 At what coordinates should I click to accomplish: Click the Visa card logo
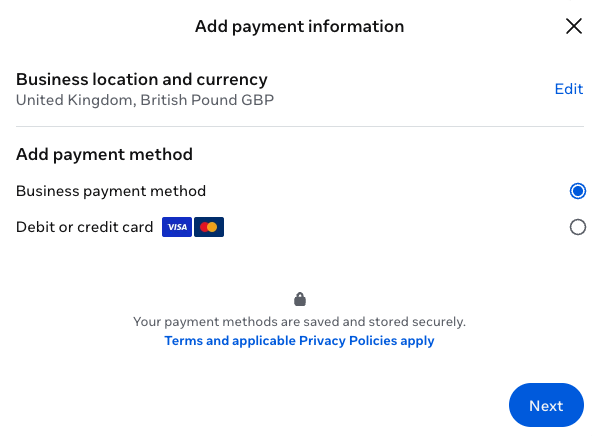pos(177,227)
